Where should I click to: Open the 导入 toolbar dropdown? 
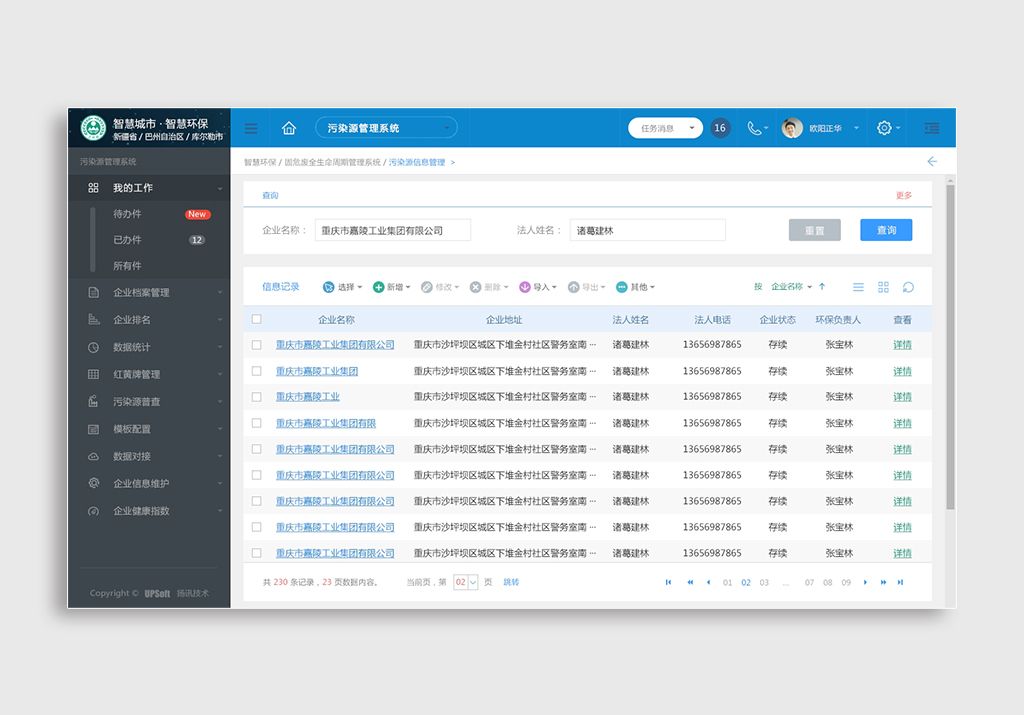click(x=538, y=287)
